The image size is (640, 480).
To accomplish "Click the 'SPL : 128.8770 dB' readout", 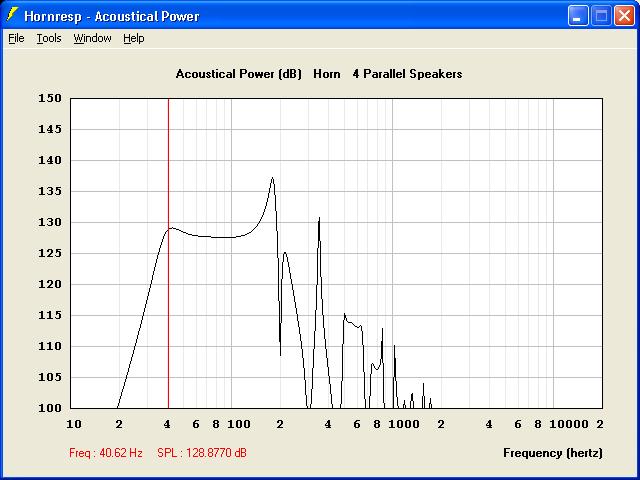I will click(202, 453).
